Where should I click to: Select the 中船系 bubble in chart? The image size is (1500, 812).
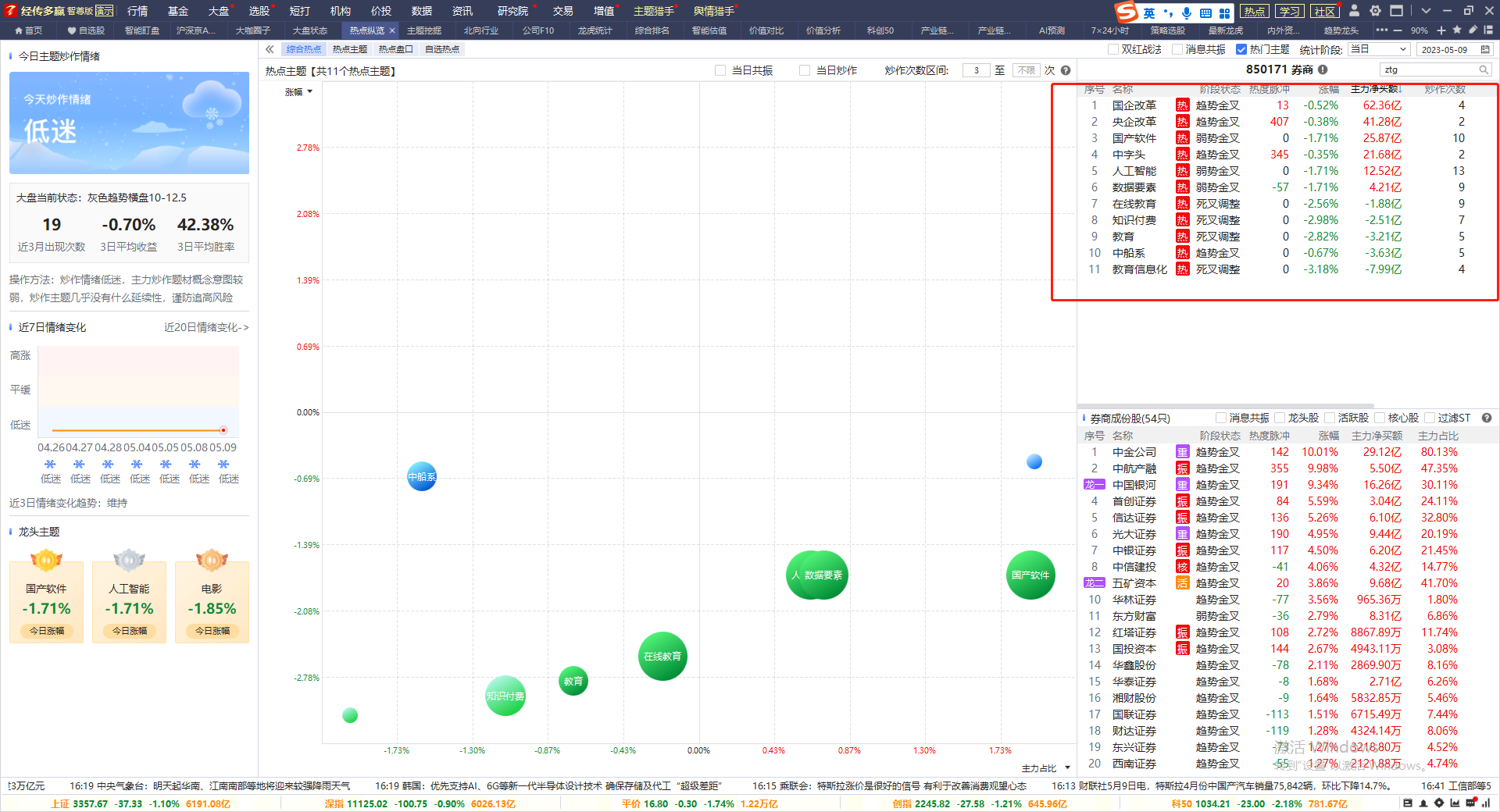click(422, 476)
